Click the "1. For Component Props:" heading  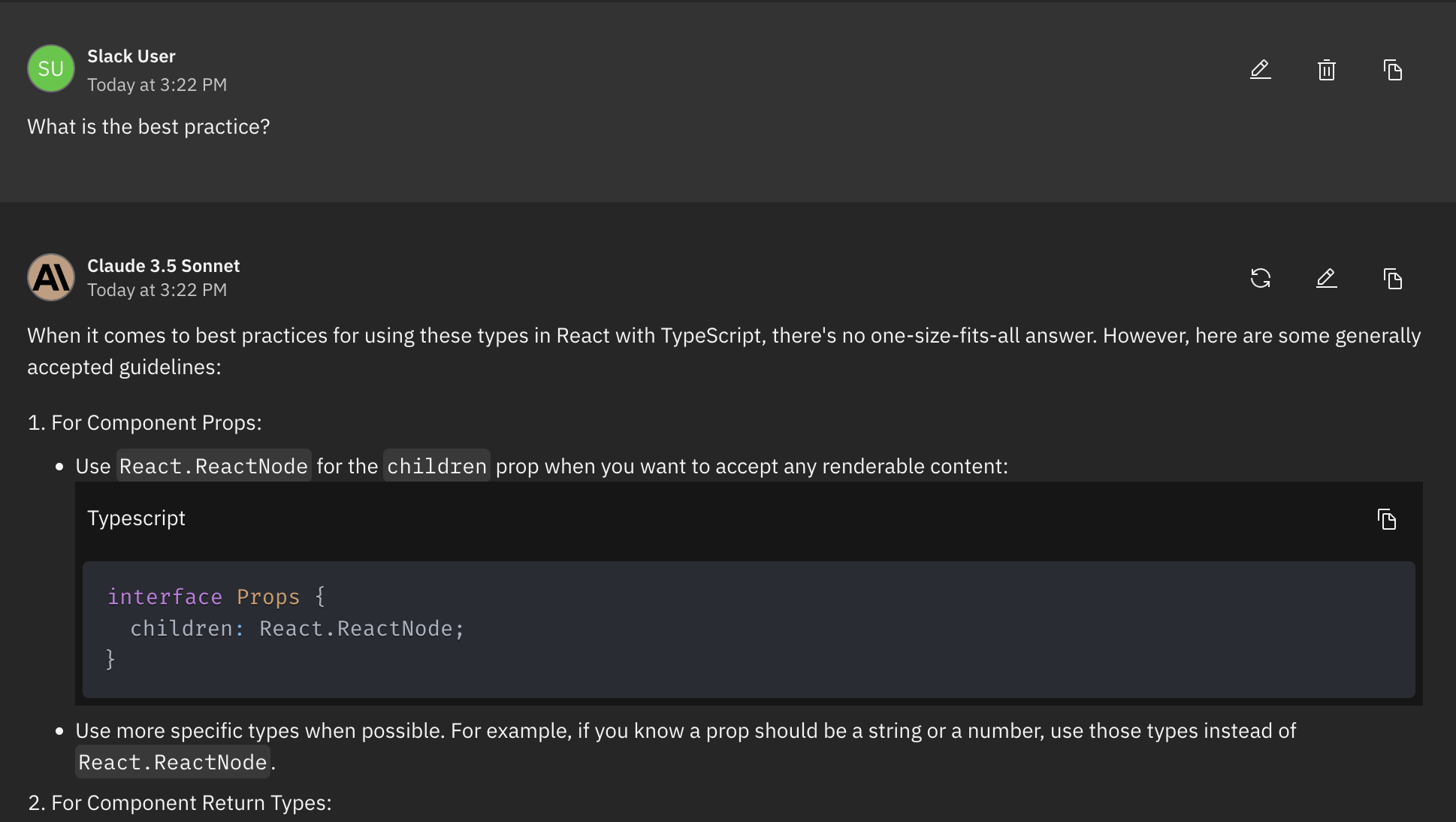(x=144, y=423)
